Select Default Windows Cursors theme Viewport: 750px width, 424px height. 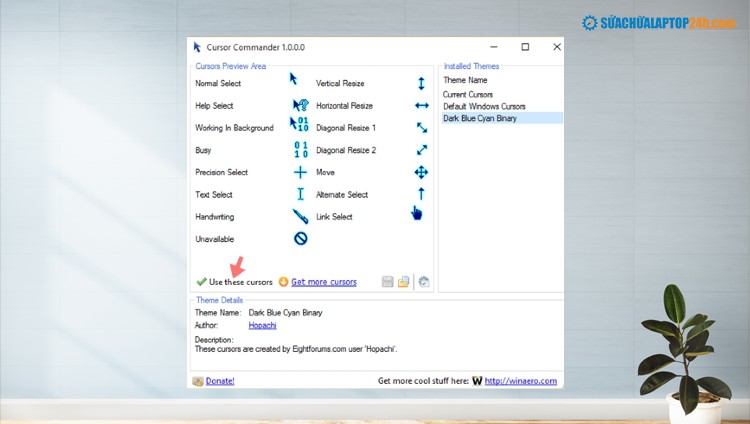[x=501, y=106]
